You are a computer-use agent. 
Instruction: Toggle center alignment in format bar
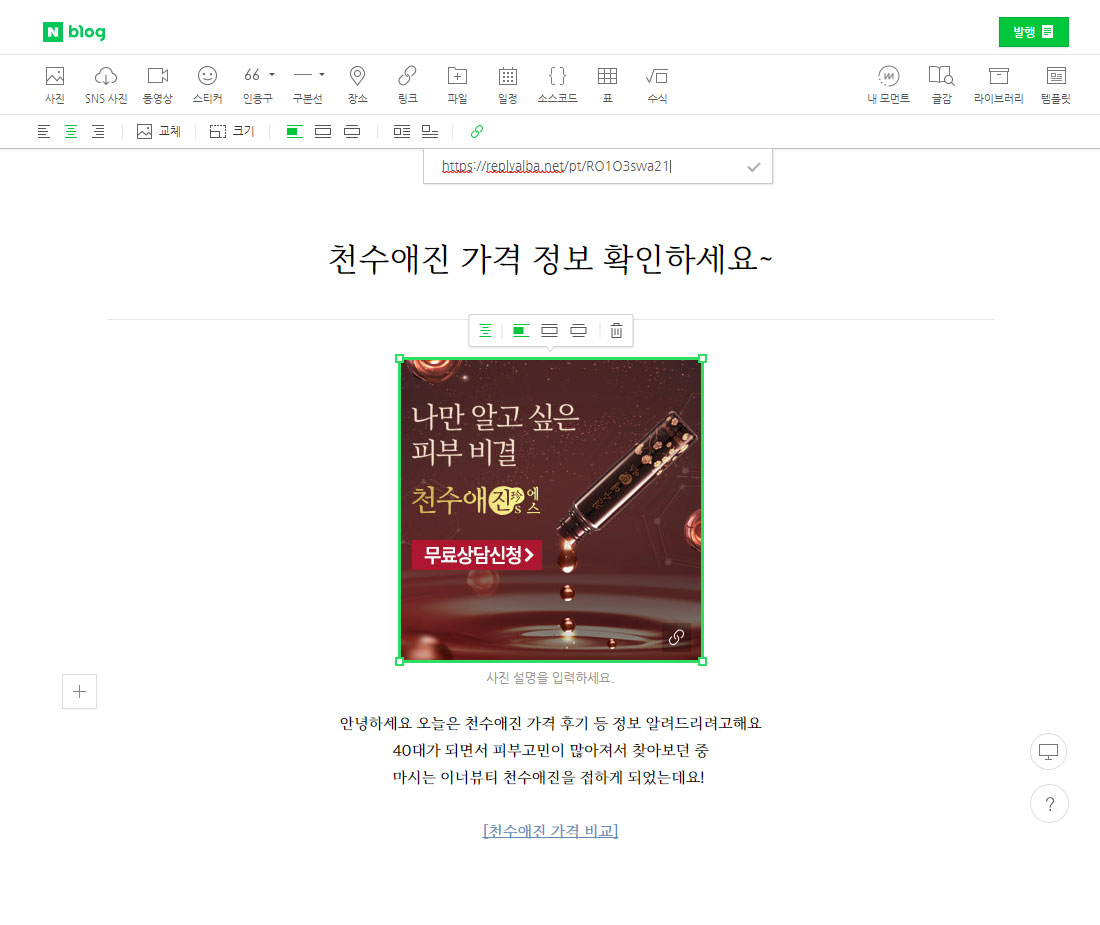[71, 132]
